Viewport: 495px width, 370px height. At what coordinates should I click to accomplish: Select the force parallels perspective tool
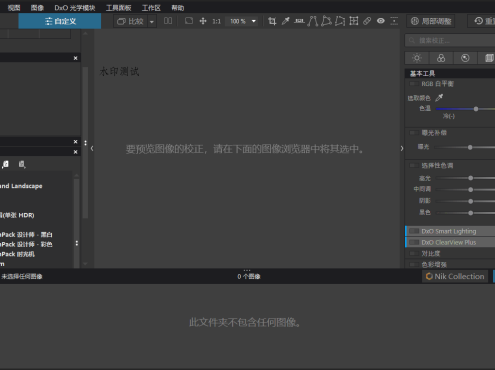pos(313,21)
